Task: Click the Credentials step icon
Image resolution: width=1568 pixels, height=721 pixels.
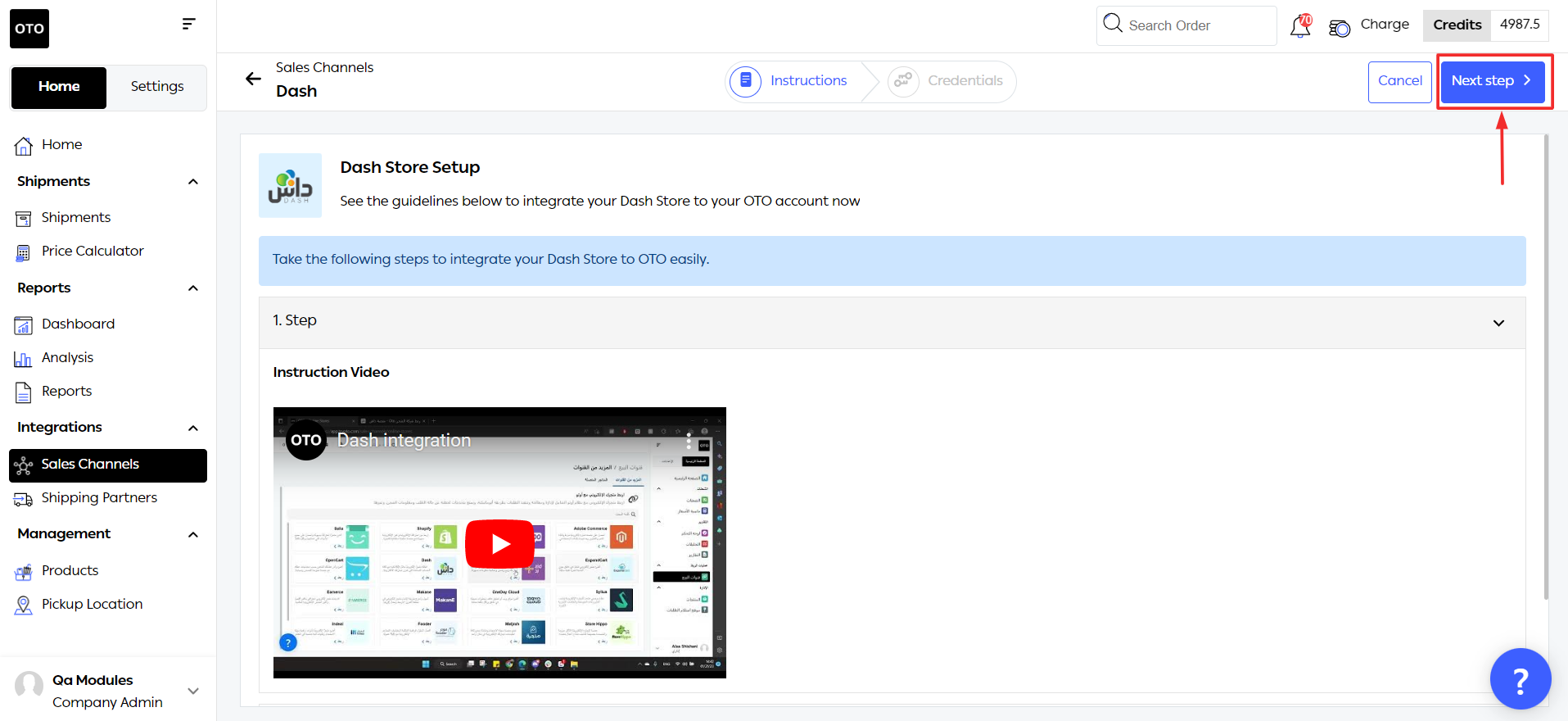Action: point(903,81)
